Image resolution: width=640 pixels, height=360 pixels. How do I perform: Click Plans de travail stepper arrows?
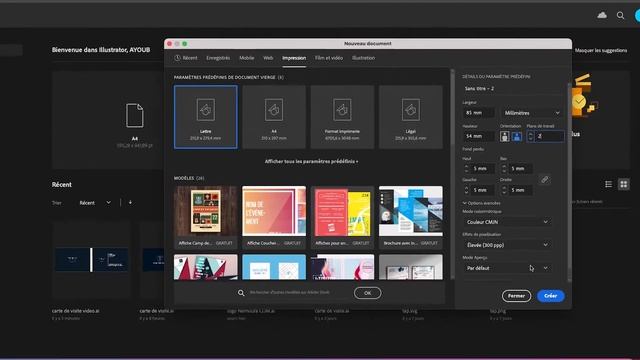531,136
